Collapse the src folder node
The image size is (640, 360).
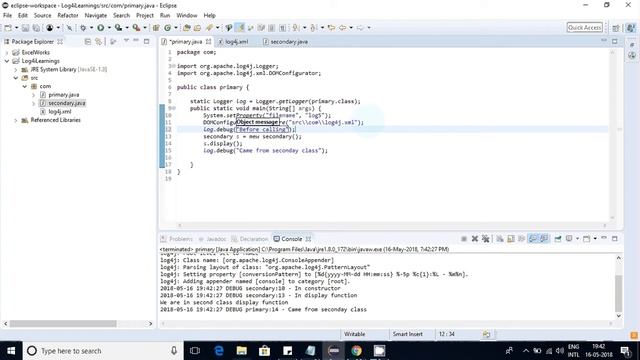click(16, 78)
